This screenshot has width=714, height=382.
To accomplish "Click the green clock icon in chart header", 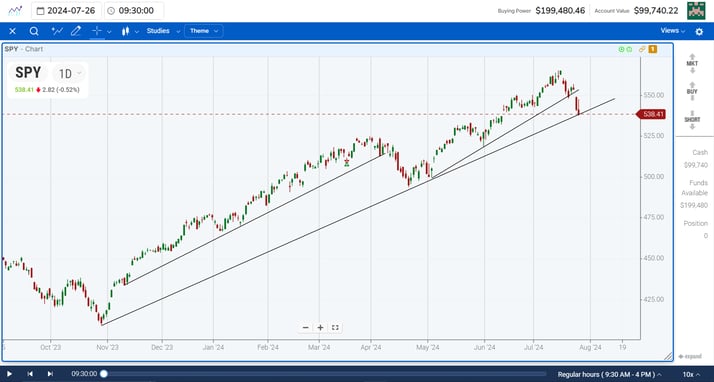I will point(622,49).
